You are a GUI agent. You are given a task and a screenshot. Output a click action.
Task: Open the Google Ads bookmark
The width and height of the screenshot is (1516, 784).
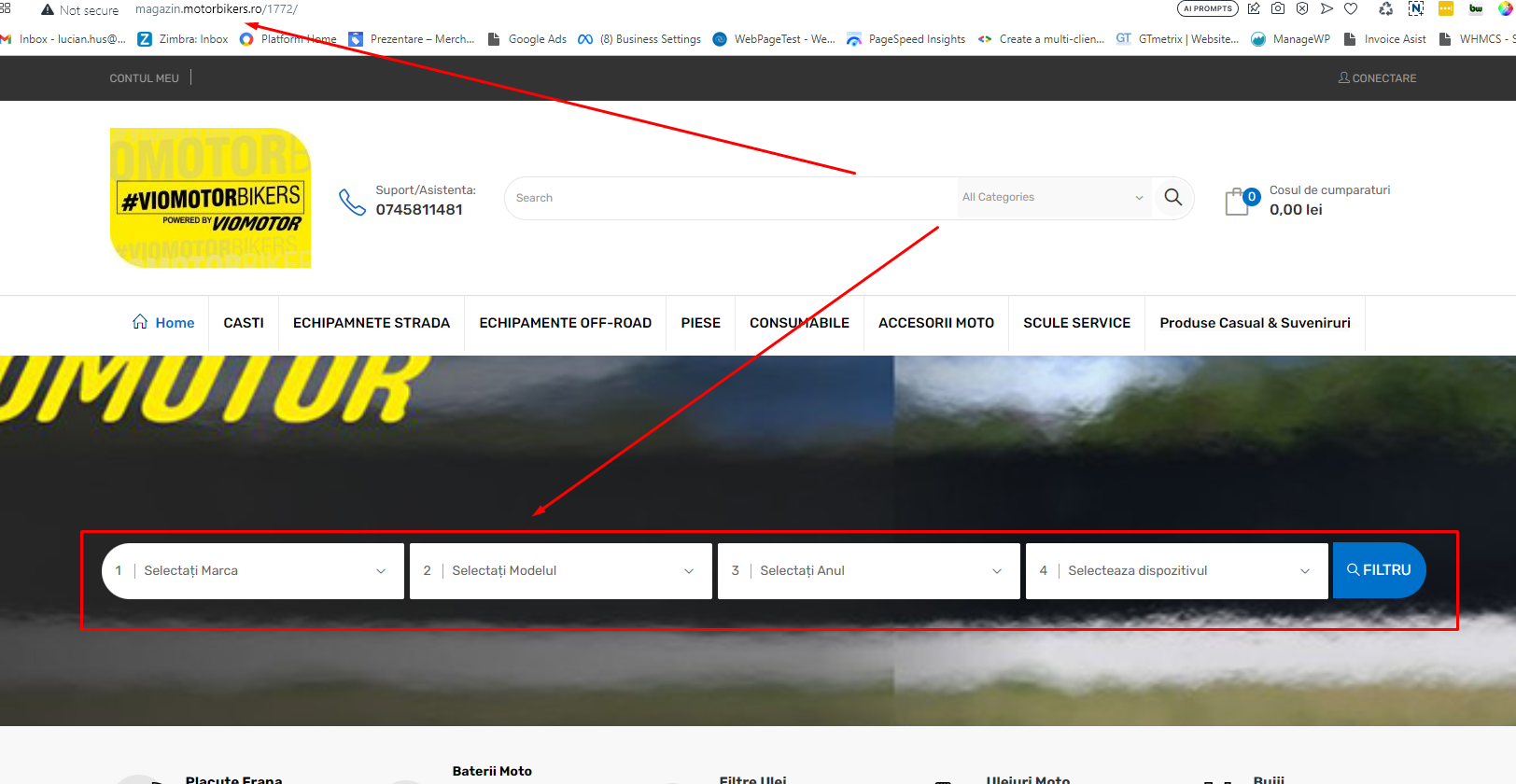[527, 39]
